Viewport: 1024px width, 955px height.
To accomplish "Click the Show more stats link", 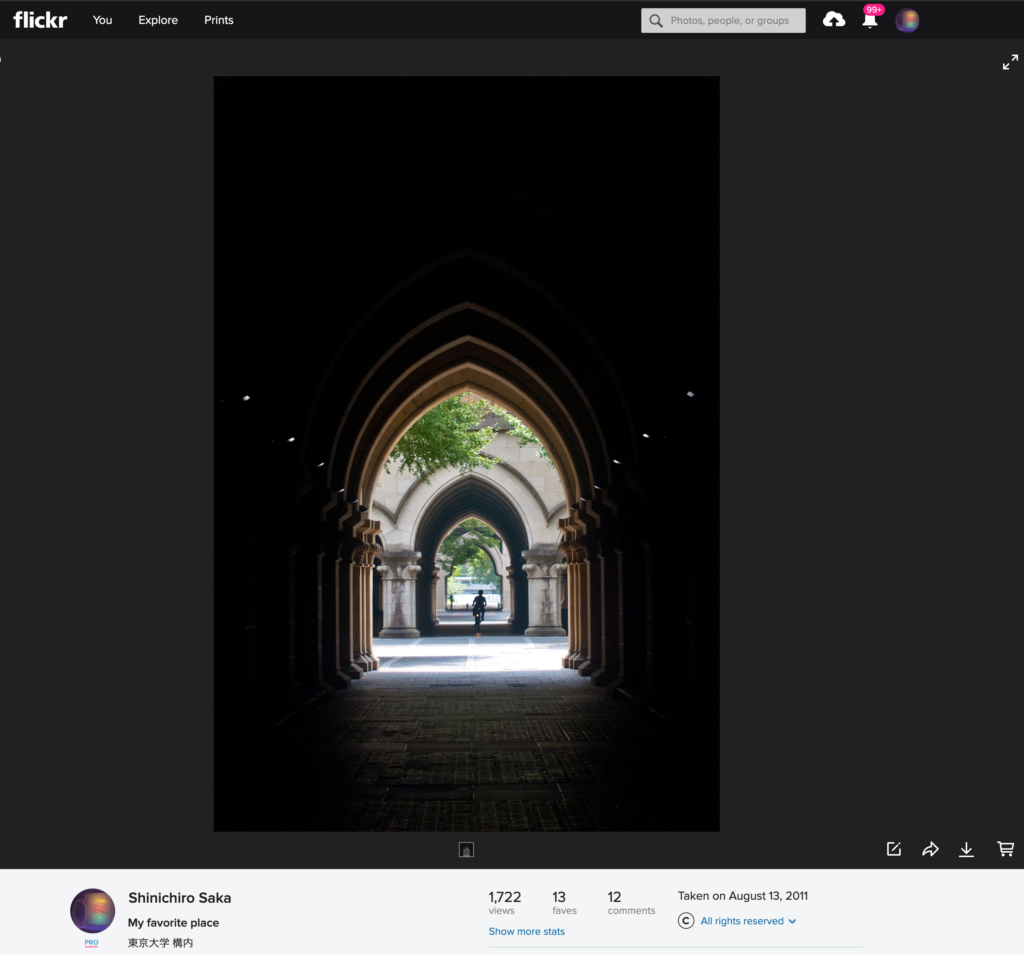I will [x=526, y=932].
